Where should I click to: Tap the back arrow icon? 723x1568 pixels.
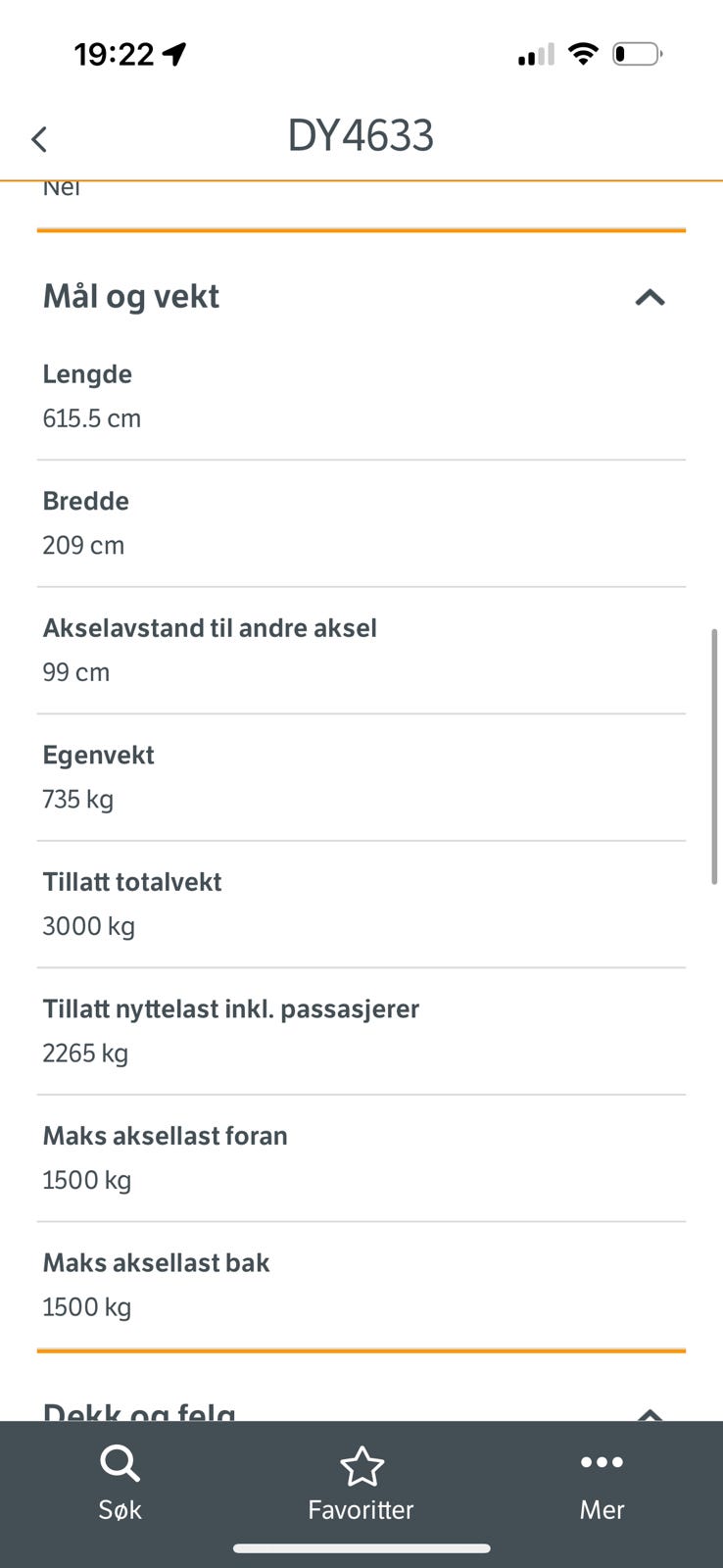pyautogui.click(x=39, y=139)
